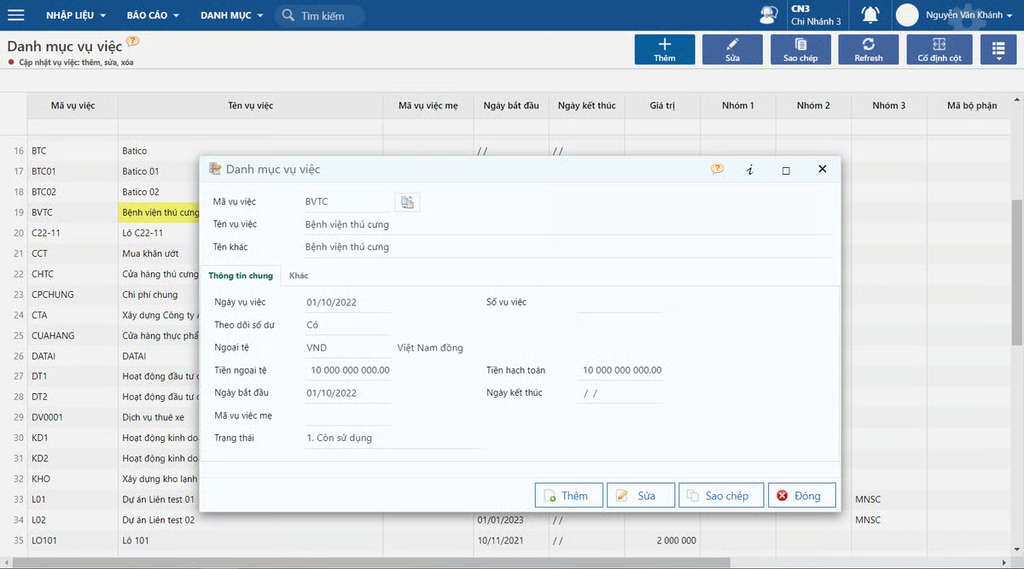The image size is (1024, 569).
Task: Click the Ngày bắt đầu field in dialog
Action: point(347,393)
